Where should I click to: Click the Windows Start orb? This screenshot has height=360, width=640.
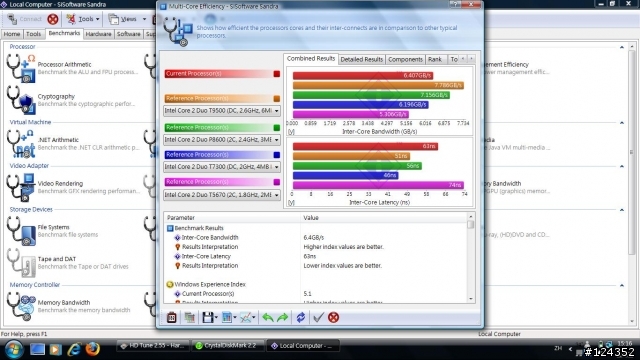coord(13,349)
